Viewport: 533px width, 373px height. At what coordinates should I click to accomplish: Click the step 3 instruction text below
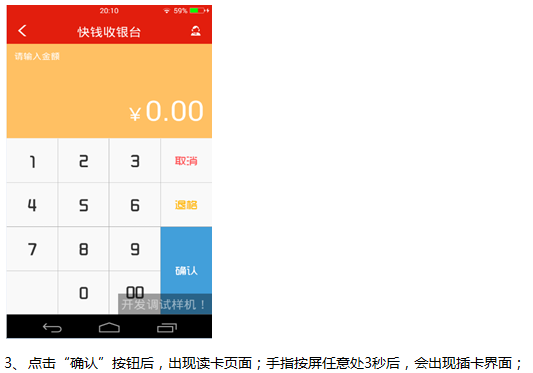click(x=263, y=363)
